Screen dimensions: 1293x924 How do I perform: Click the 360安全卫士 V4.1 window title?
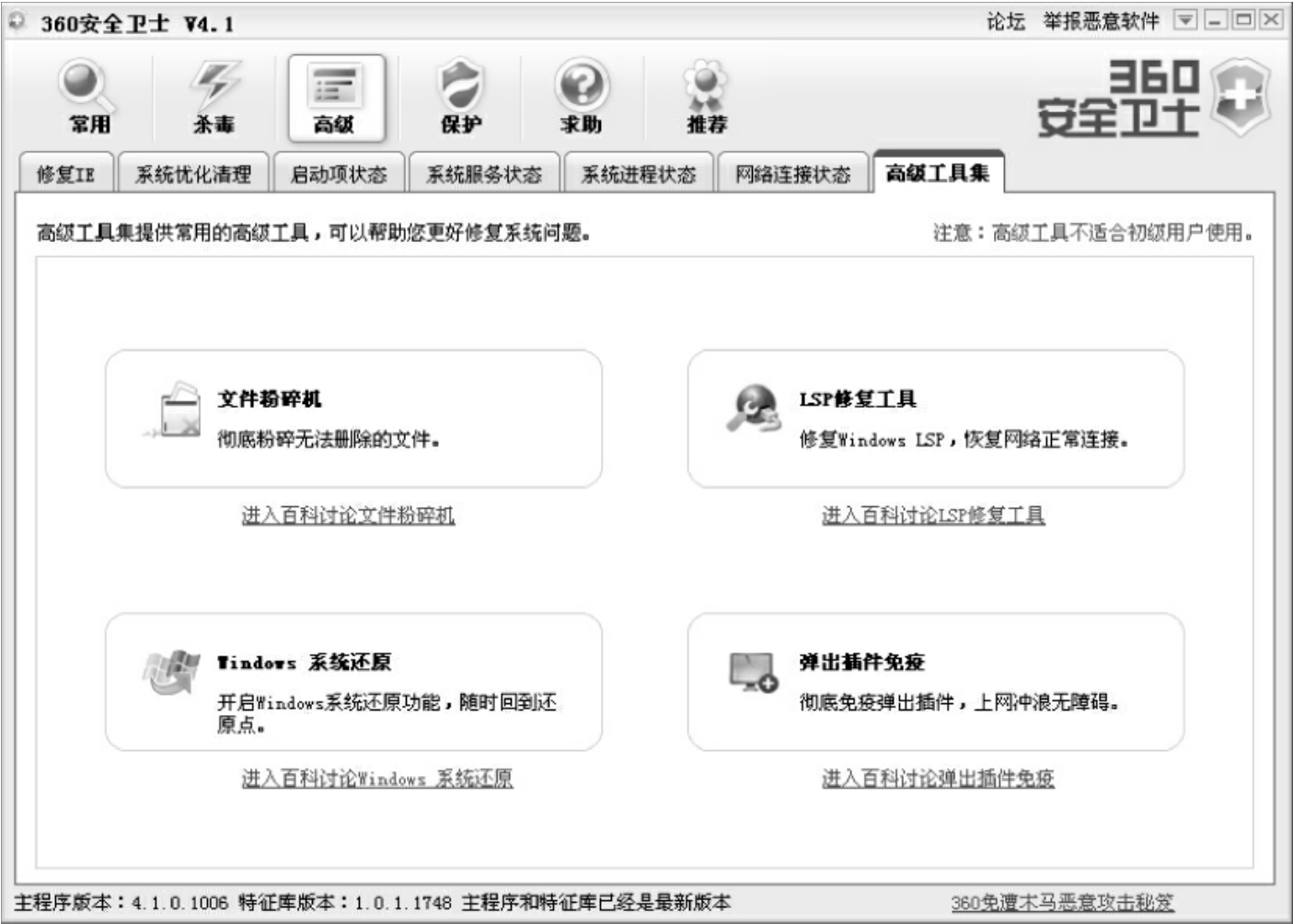[x=137, y=23]
